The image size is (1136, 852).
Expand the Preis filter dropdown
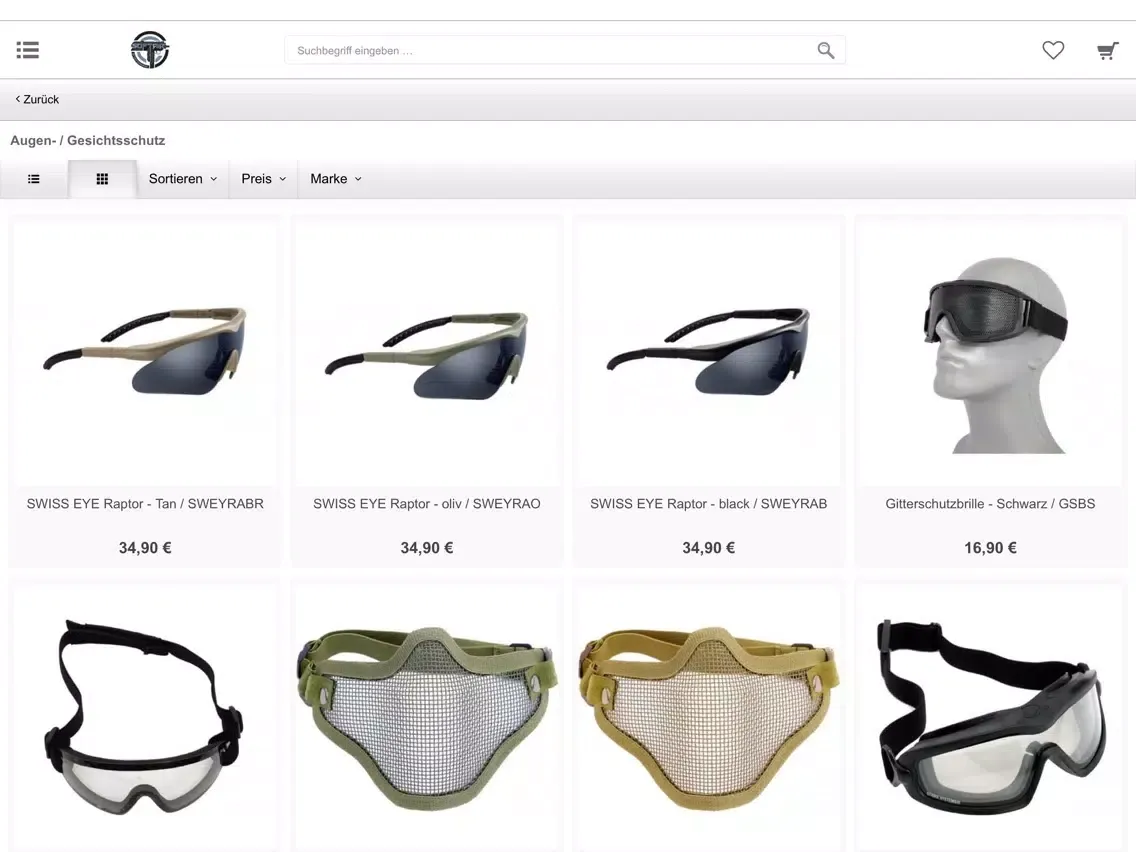[x=264, y=179]
